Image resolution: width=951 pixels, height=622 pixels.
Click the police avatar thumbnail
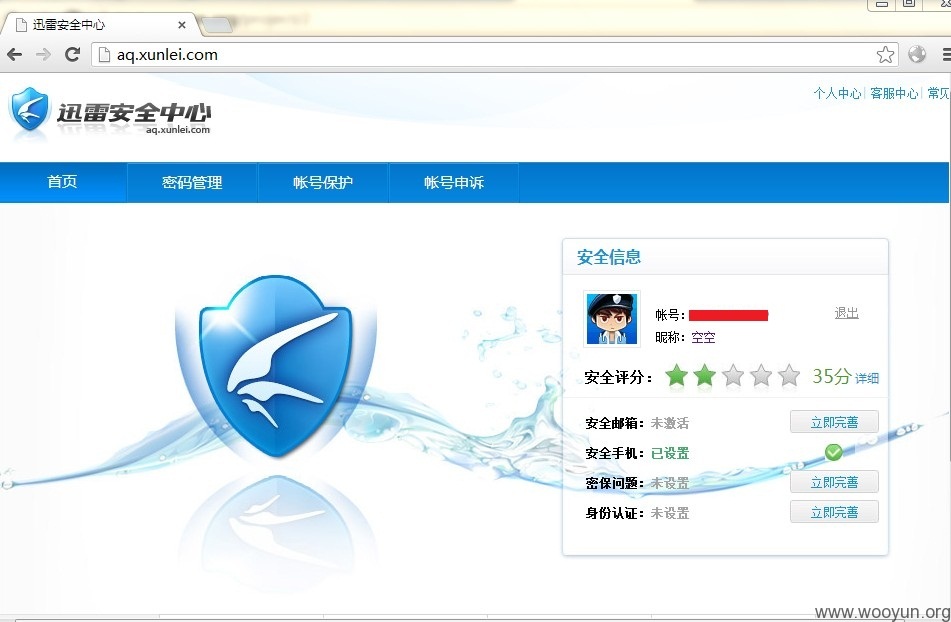(611, 319)
